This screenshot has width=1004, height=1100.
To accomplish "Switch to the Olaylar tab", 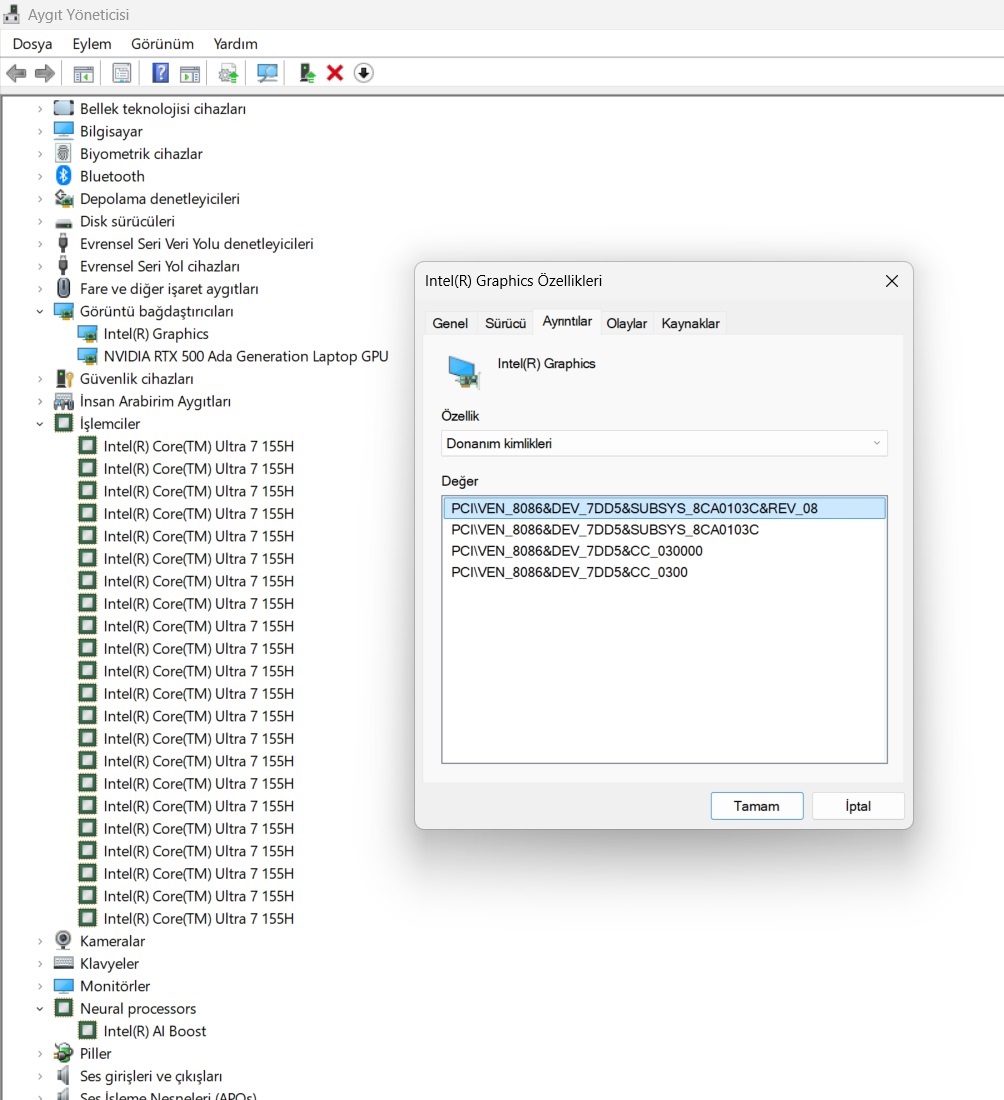I will (627, 323).
